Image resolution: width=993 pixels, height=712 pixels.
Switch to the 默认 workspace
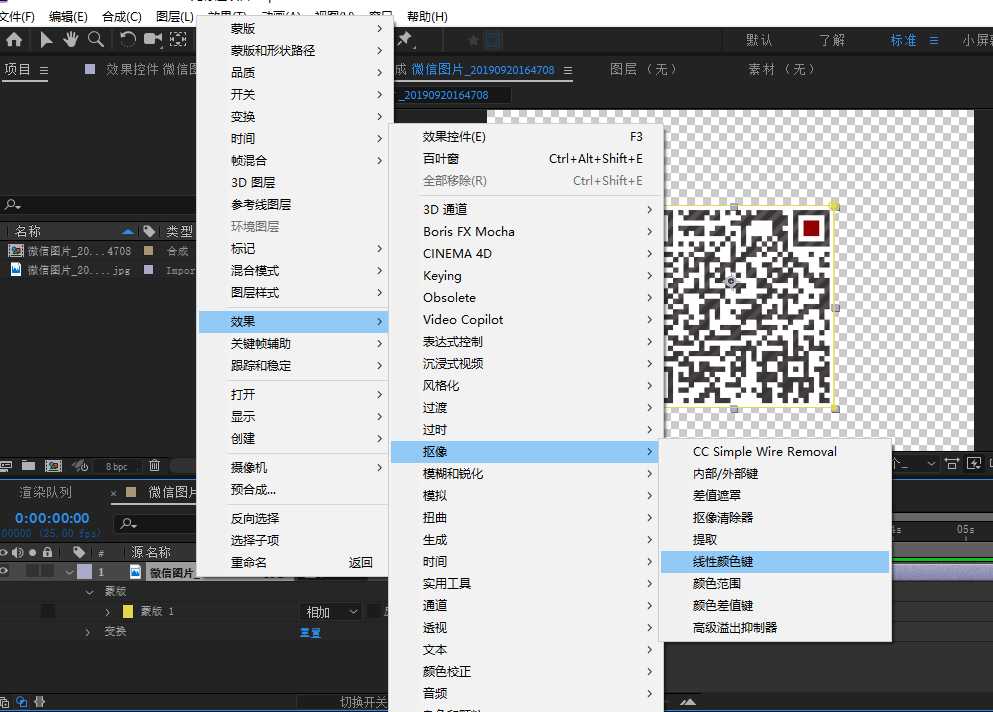point(759,40)
